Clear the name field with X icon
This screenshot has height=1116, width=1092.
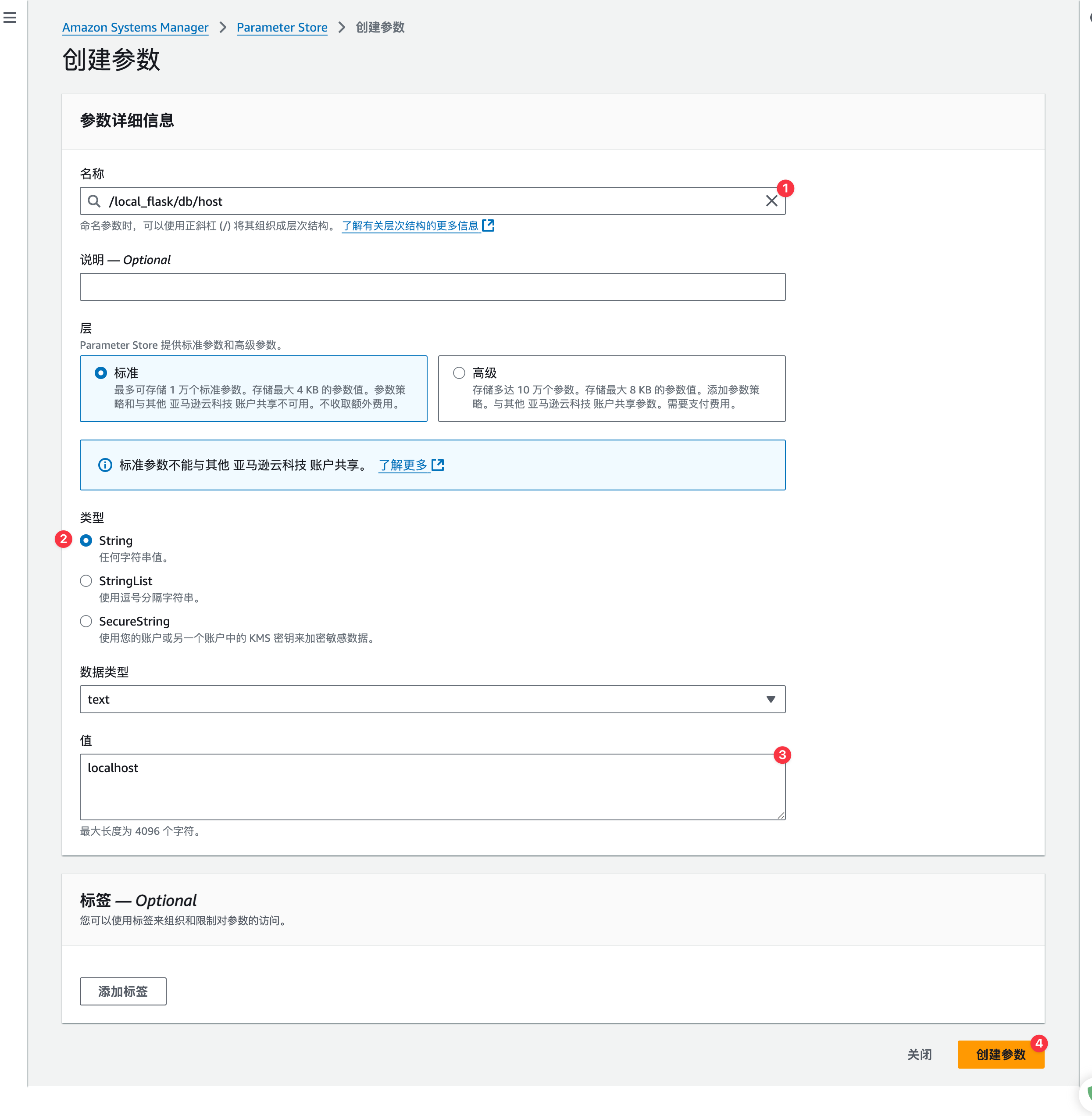(x=771, y=201)
